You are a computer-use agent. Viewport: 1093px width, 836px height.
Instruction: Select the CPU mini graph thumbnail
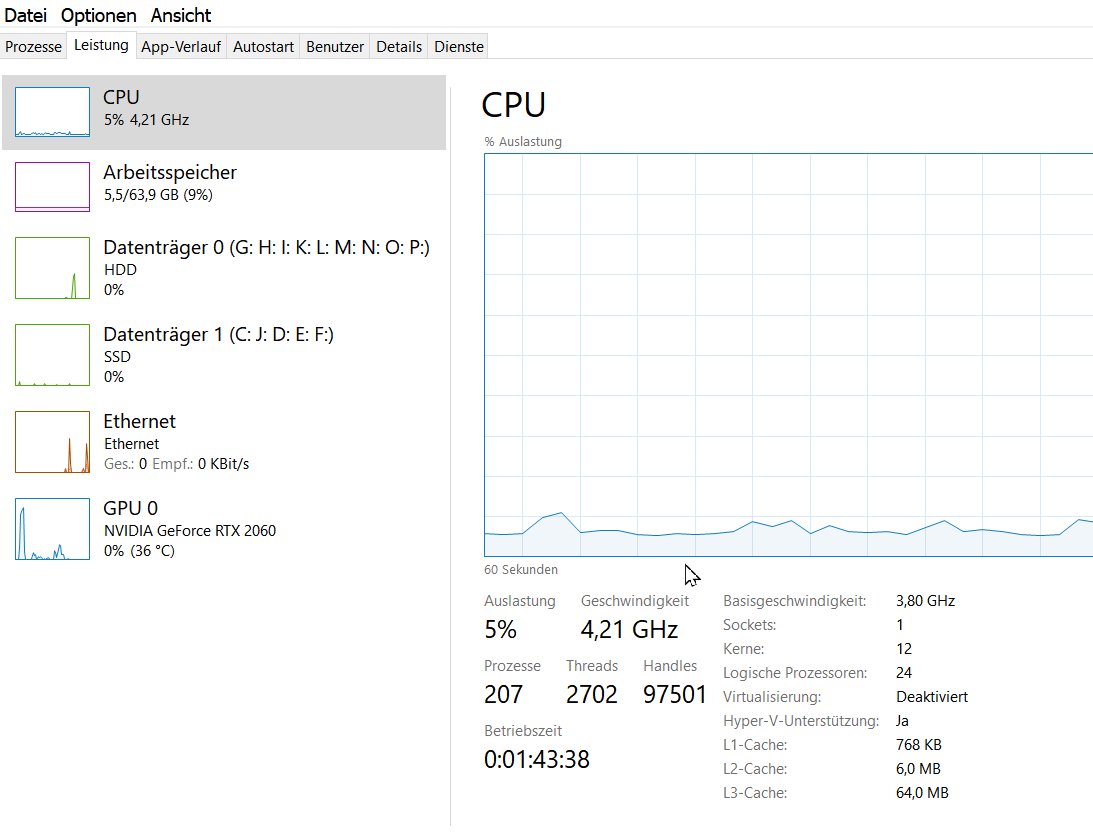click(52, 112)
